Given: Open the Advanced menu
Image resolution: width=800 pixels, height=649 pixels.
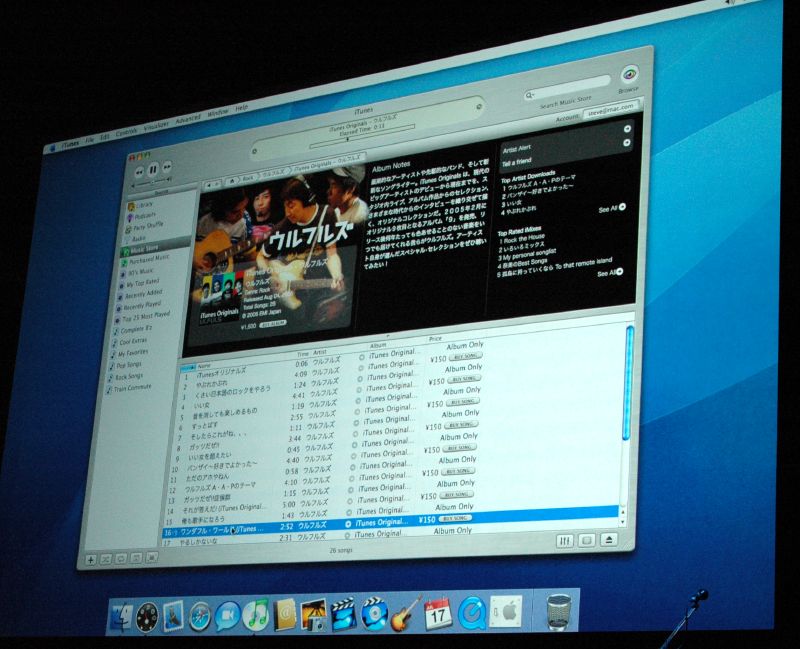Looking at the screenshot, I should (188, 119).
